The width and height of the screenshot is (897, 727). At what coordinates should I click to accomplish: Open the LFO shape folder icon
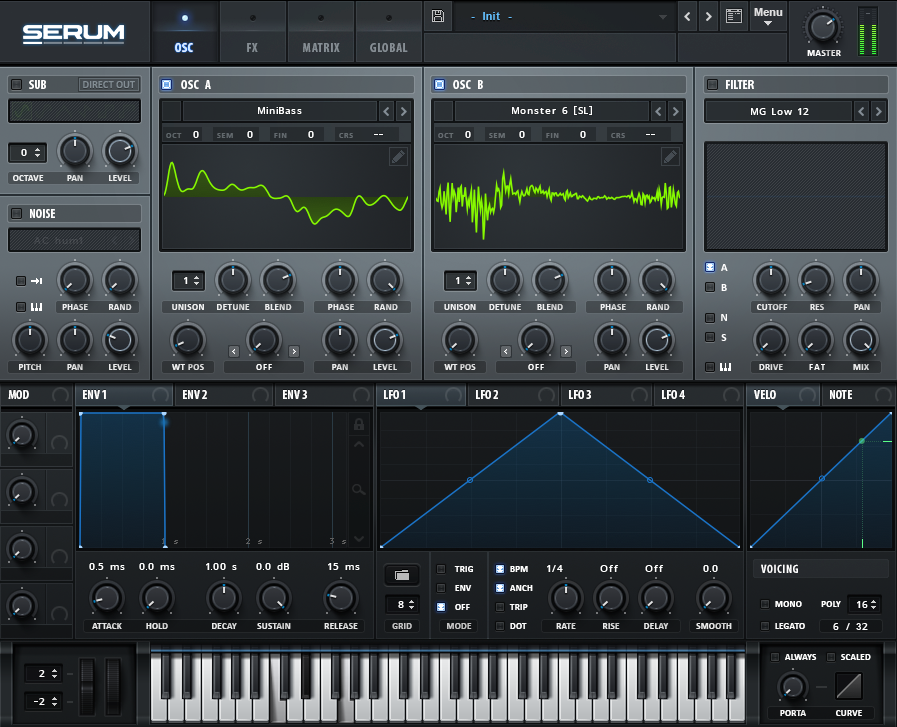click(x=402, y=575)
